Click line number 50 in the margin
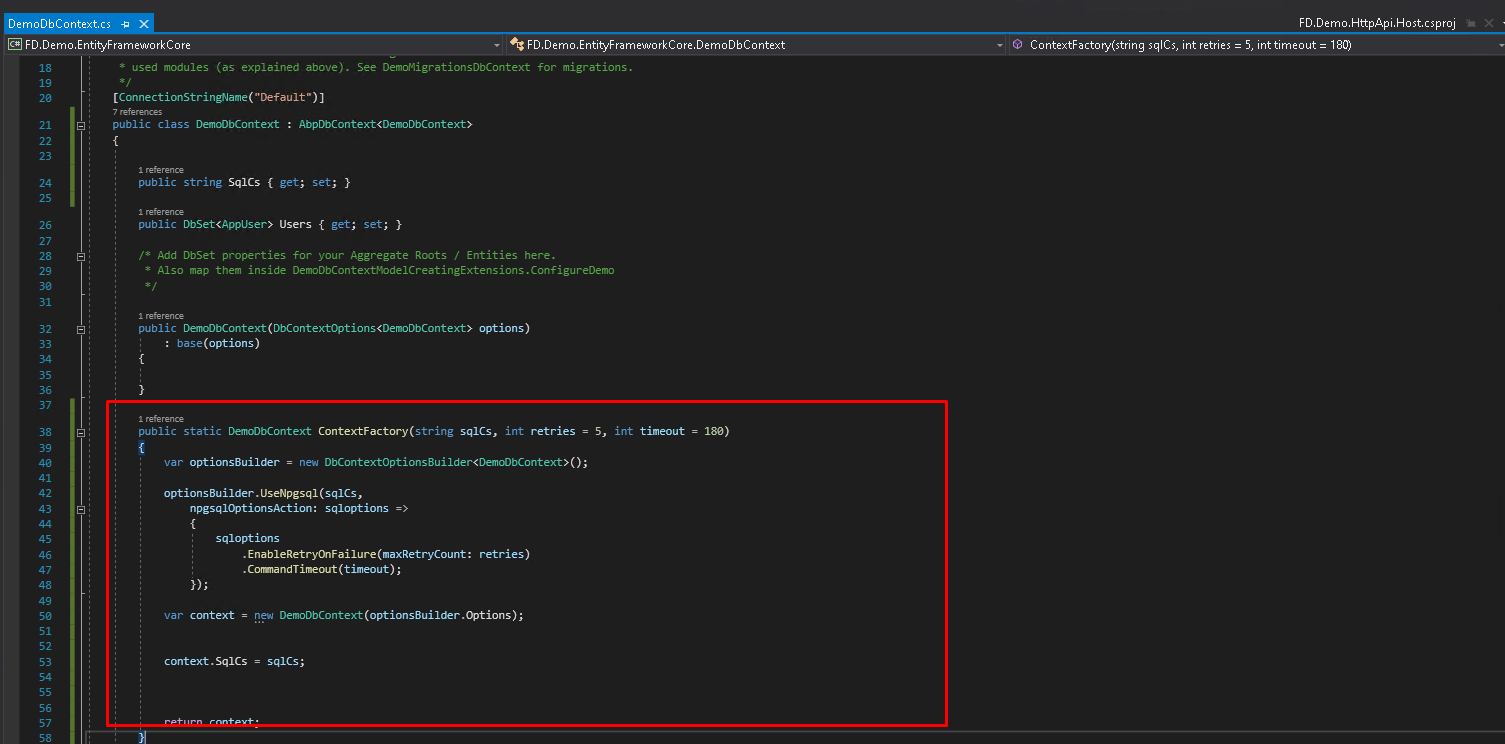Screen dimensions: 1505x744 tap(45, 616)
